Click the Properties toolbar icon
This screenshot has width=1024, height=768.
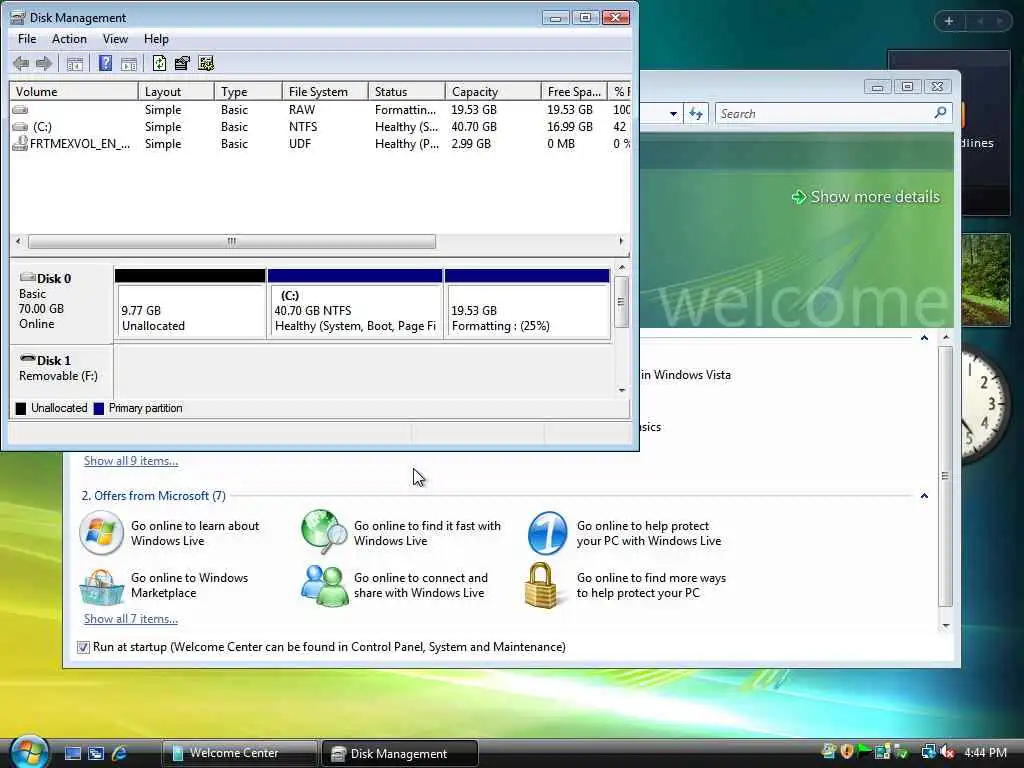click(x=182, y=63)
